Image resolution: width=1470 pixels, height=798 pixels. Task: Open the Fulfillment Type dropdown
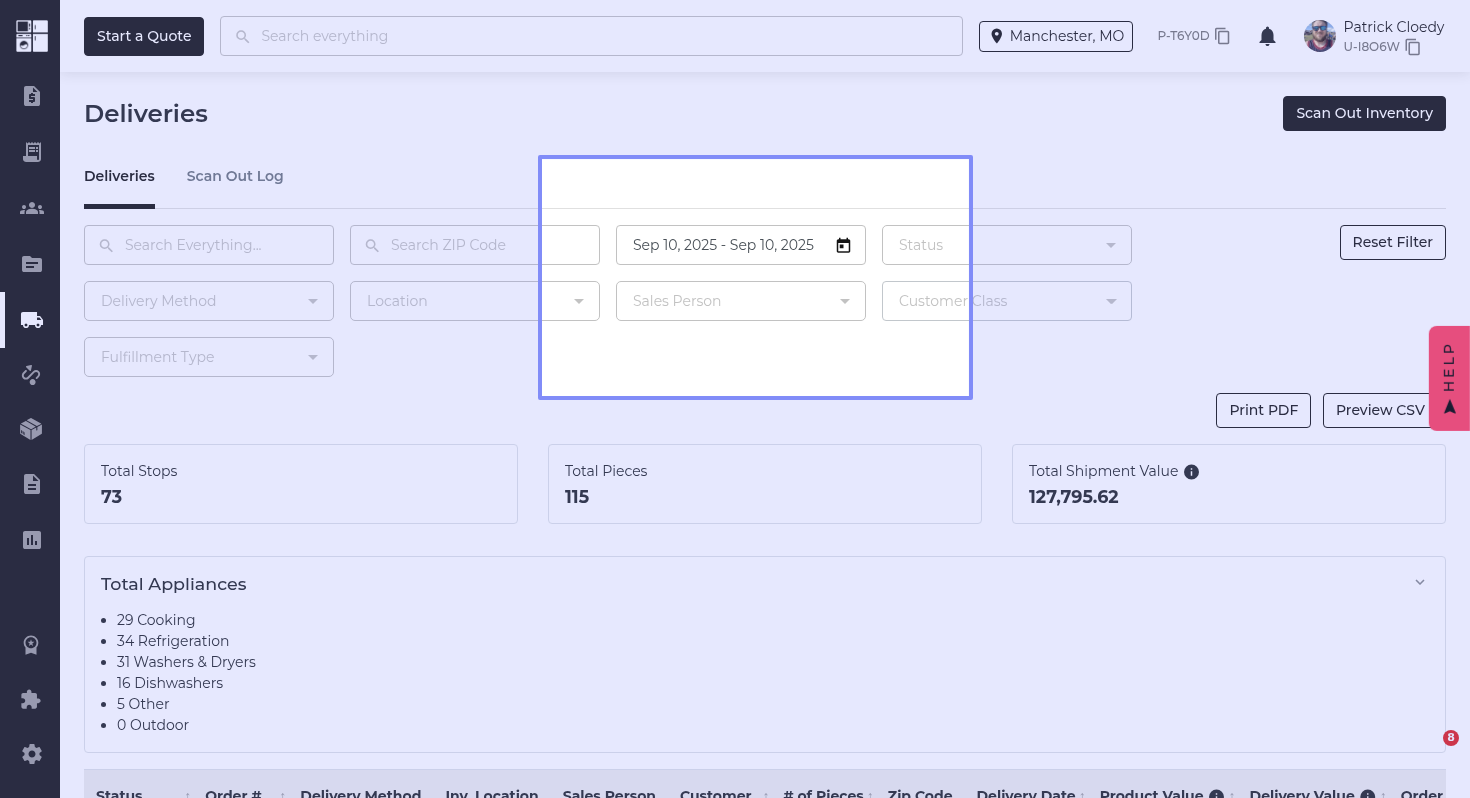click(209, 357)
